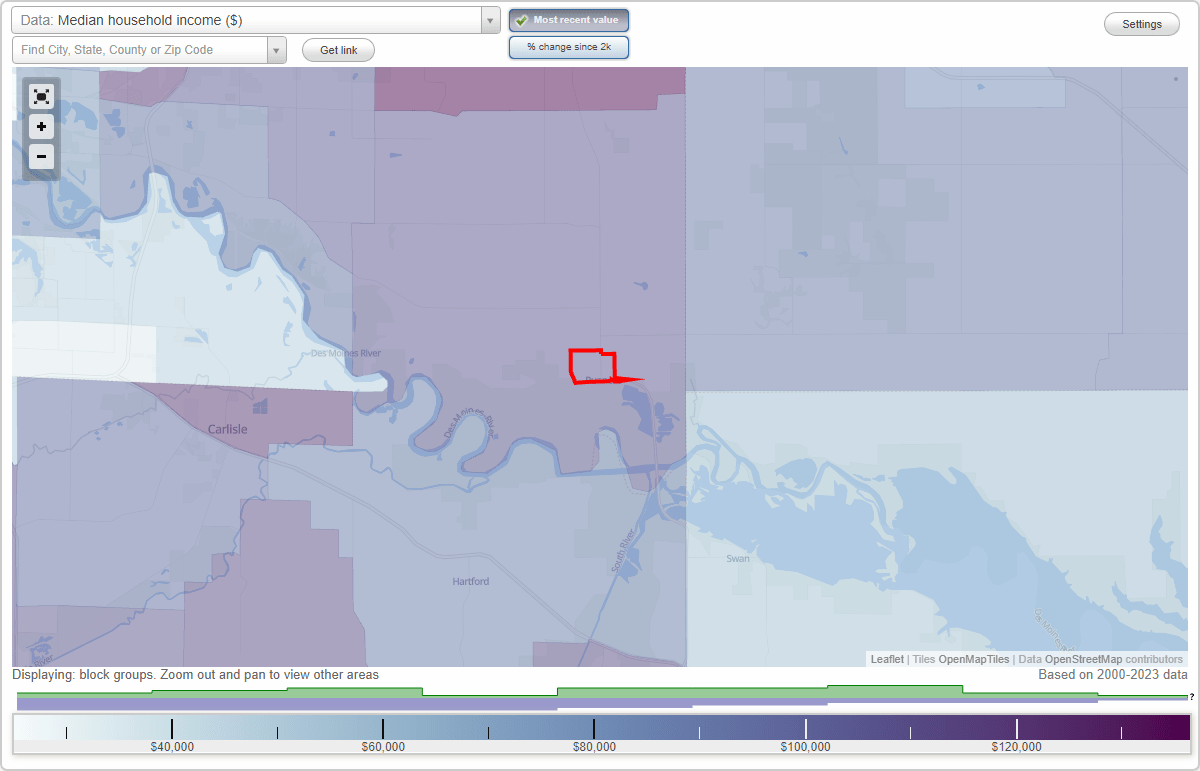Viewport: 1200px width, 771px height.
Task: Zoom out using the minus map control
Action: (x=41, y=157)
